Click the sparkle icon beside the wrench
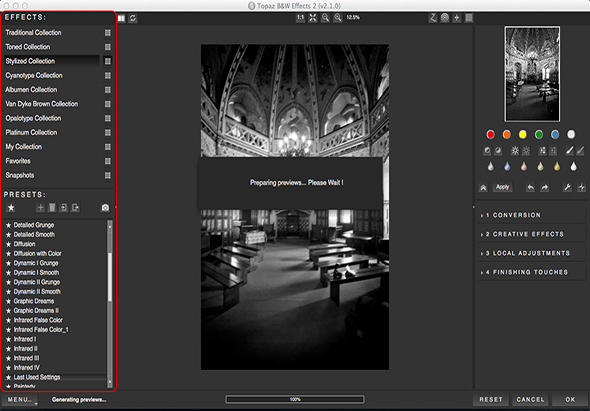Image resolution: width=590 pixels, height=411 pixels. pos(581,187)
